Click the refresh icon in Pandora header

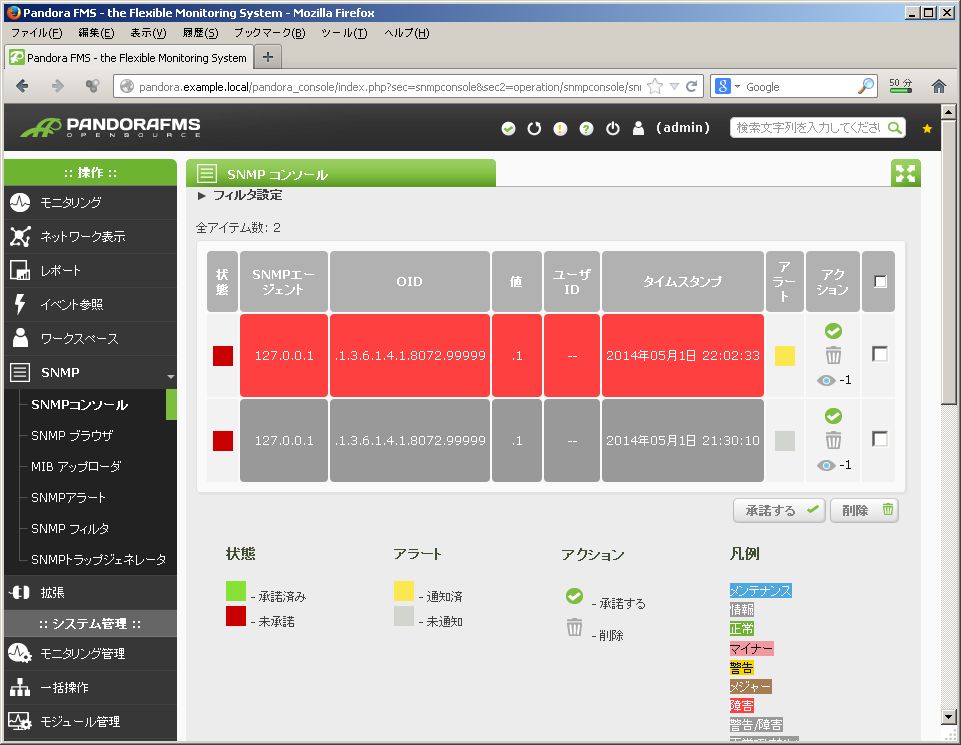pyautogui.click(x=534, y=129)
